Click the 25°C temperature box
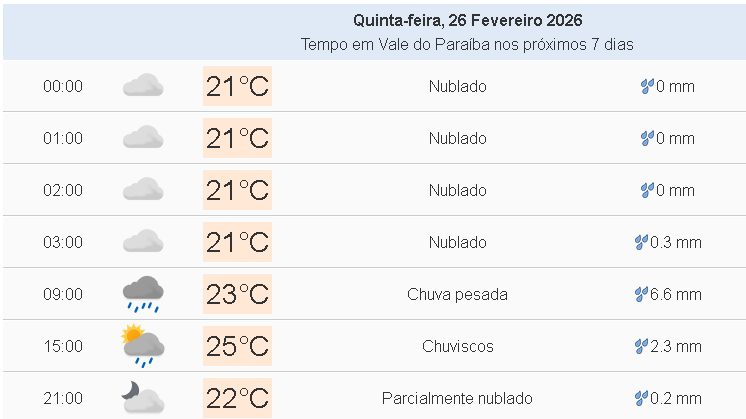 click(237, 346)
